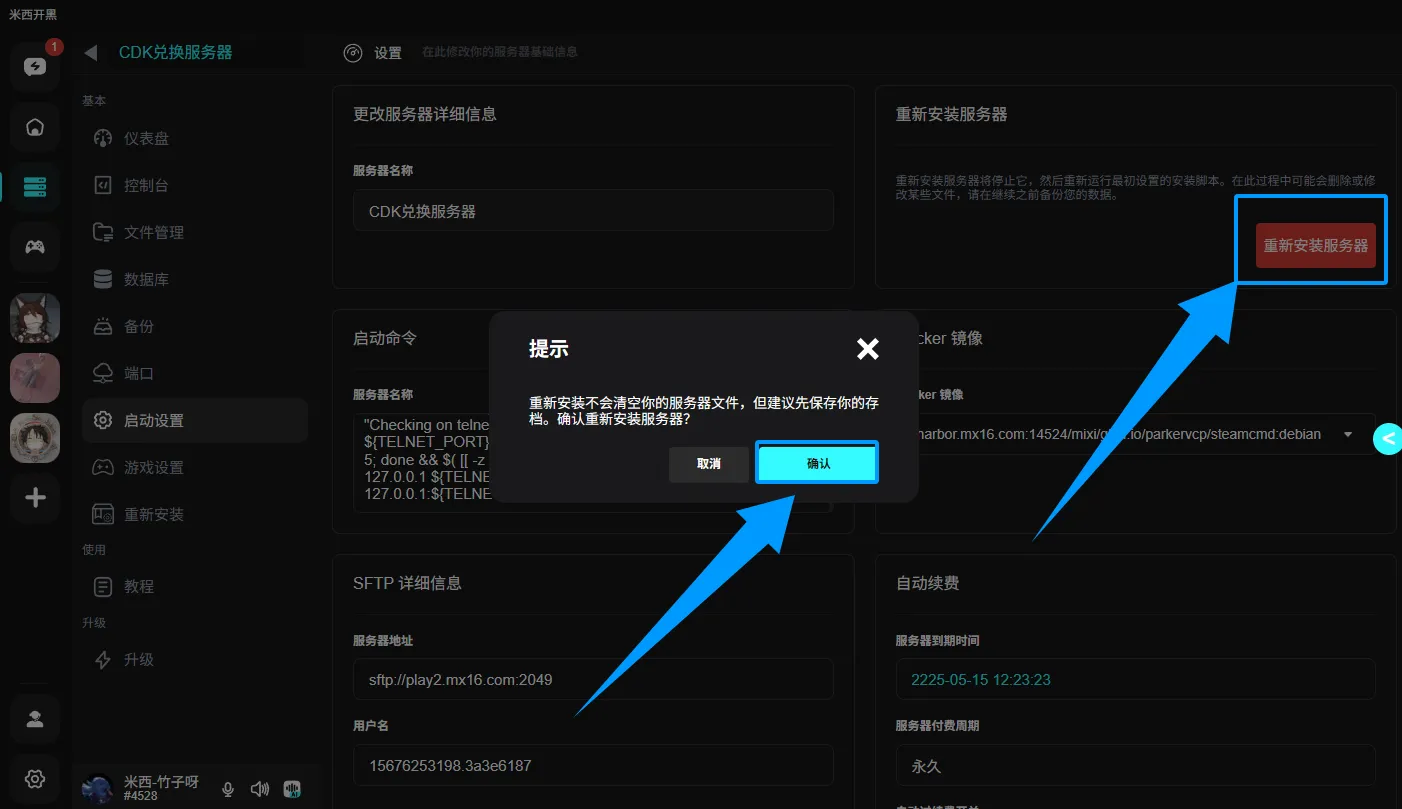Screen dimensions: 1402x809
Task: Open 教程 tutorial menu item
Action: (x=195, y=586)
